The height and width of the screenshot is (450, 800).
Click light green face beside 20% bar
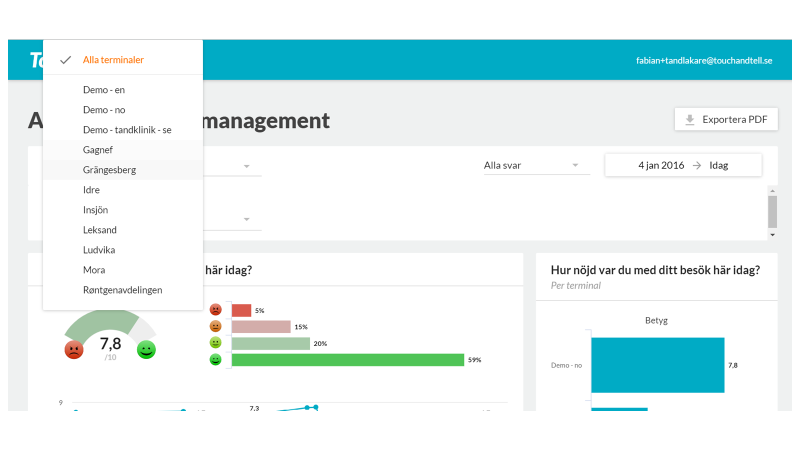(x=216, y=343)
